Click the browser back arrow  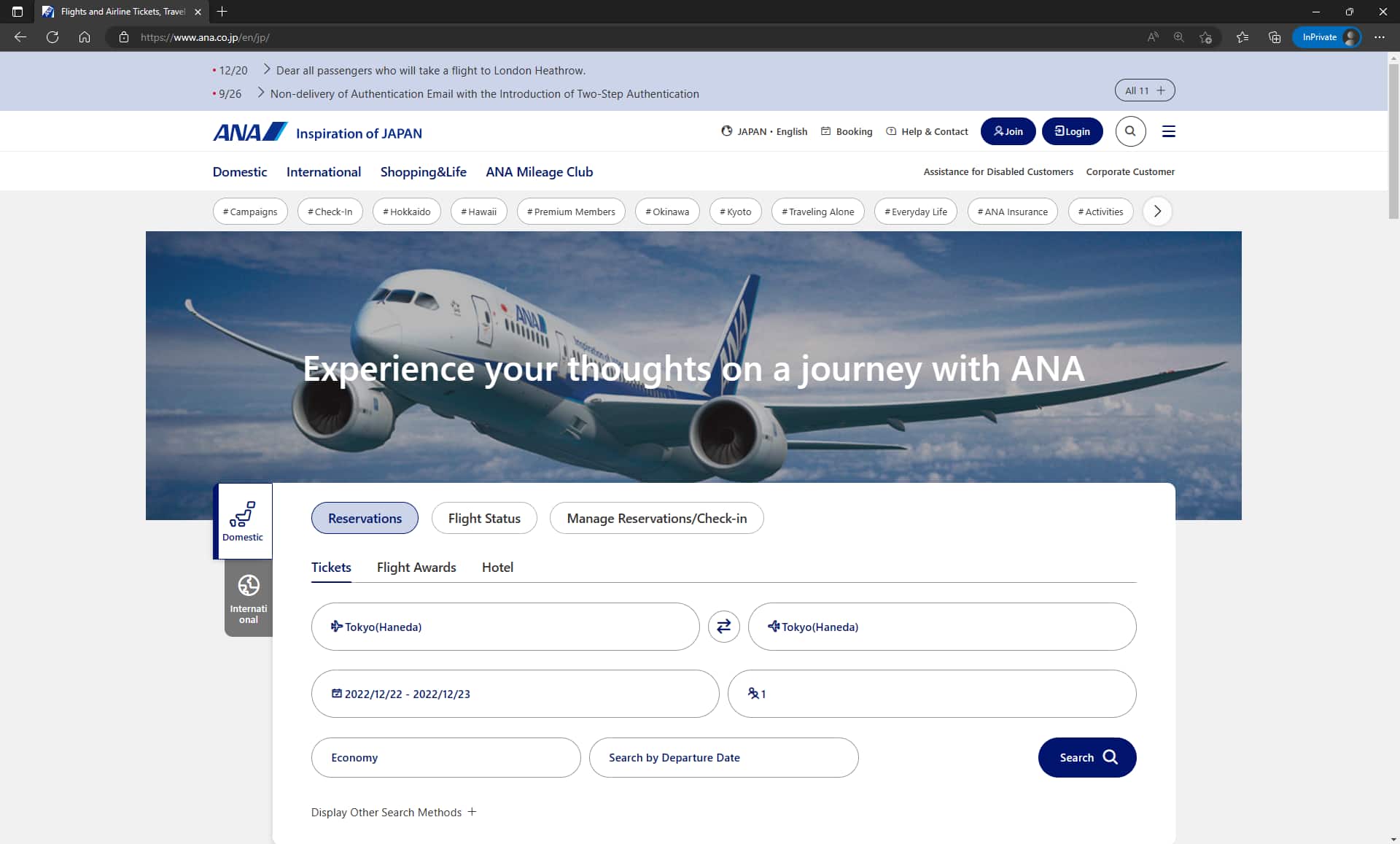[20, 37]
